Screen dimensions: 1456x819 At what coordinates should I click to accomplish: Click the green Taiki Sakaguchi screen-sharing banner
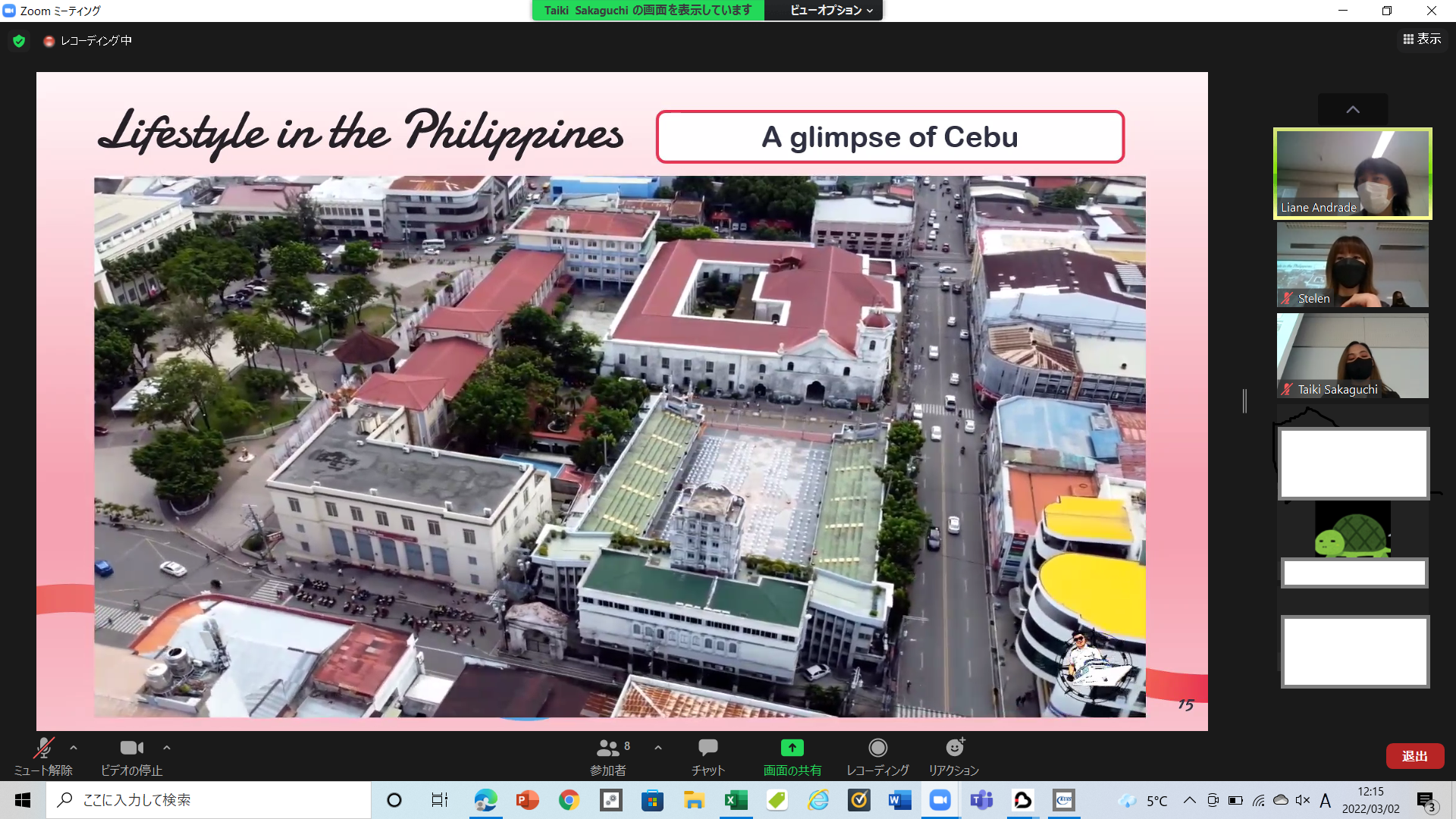pyautogui.click(x=648, y=10)
